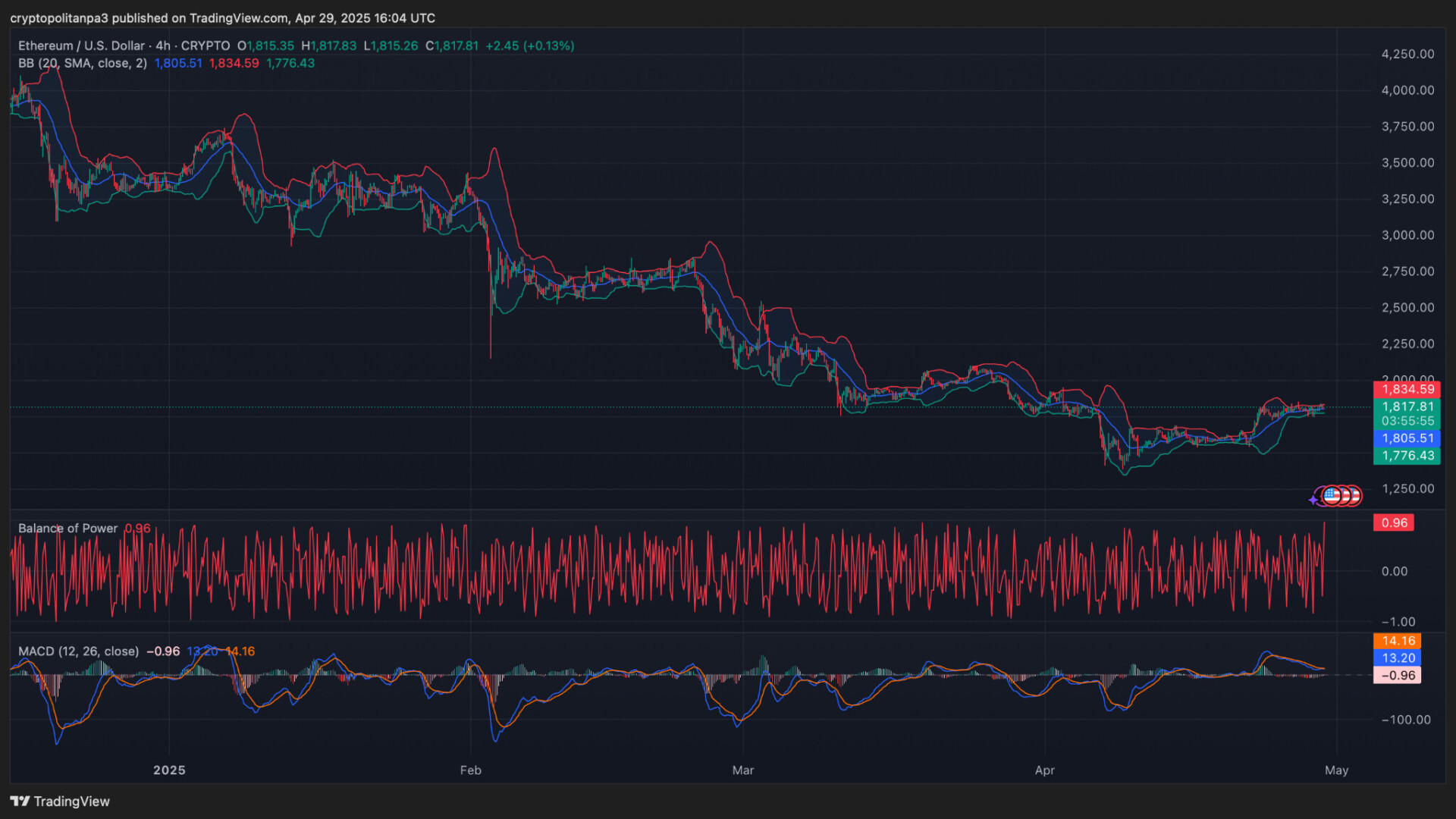Image resolution: width=1456 pixels, height=819 pixels.
Task: Click the 2,500.00 price axis label
Action: 1407,307
